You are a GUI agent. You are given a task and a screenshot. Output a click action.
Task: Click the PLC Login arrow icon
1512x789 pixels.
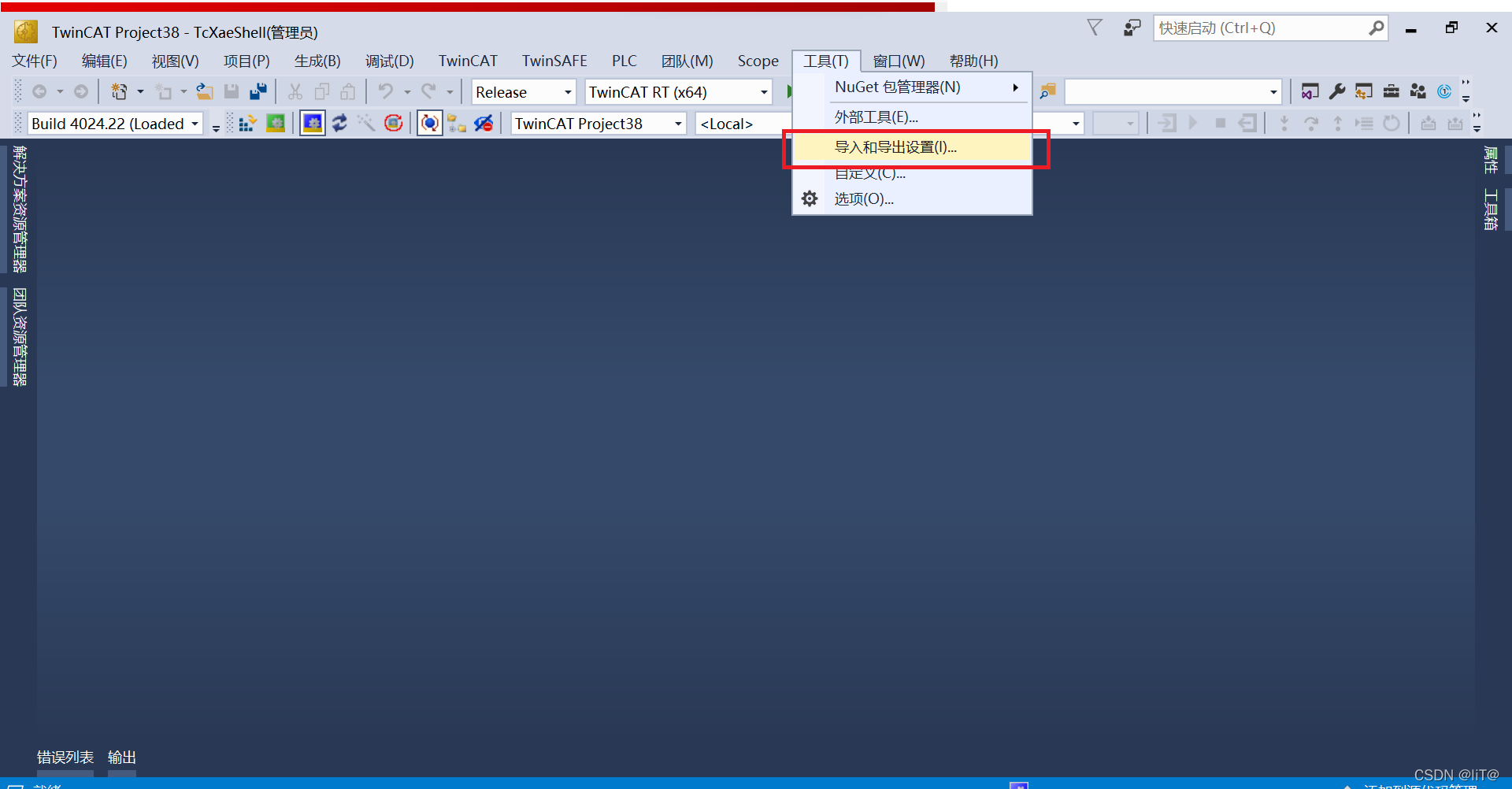(1168, 124)
